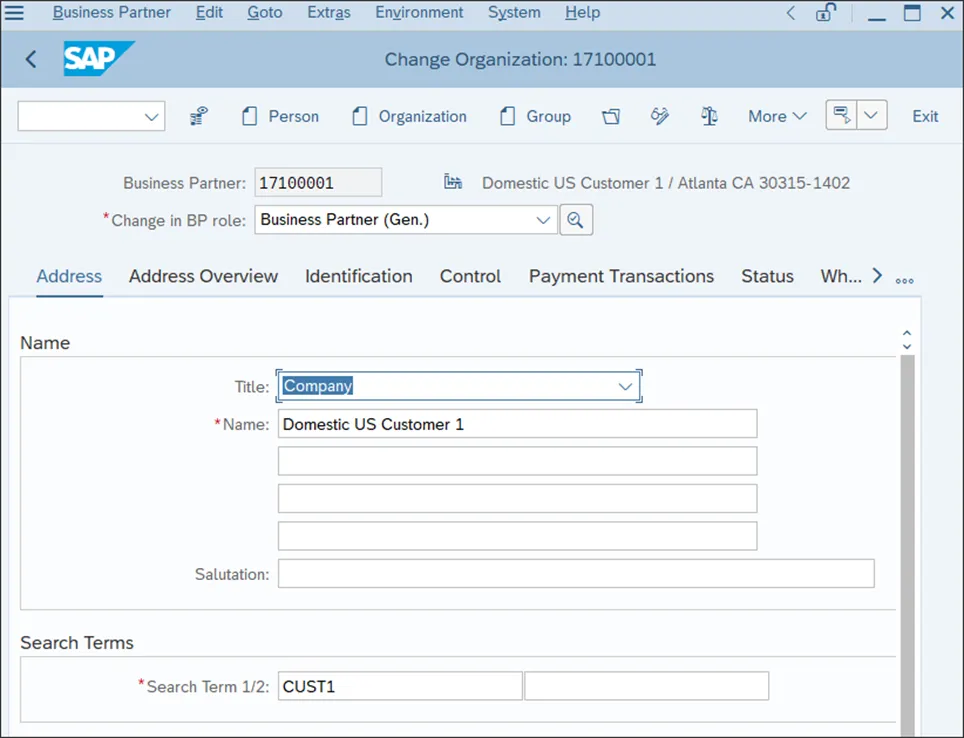
Task: Click the second name line field
Action: [x=517, y=461]
